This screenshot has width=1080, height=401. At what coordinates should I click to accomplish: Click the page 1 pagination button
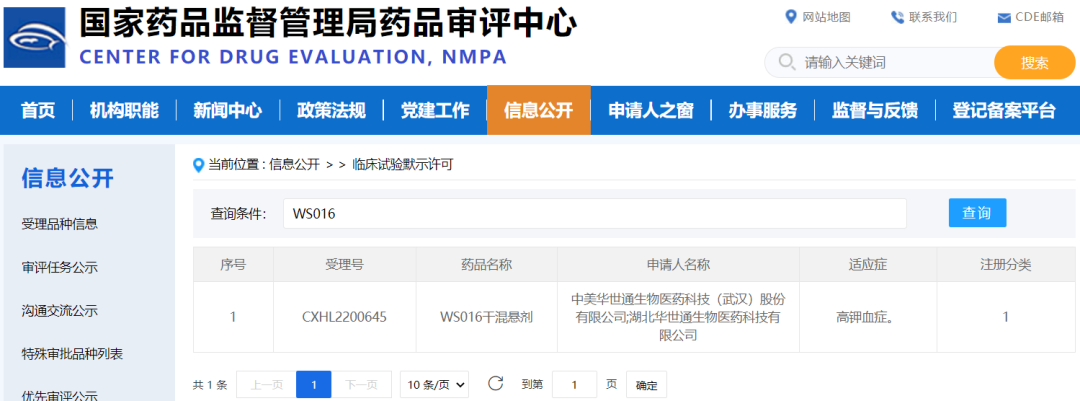(314, 384)
